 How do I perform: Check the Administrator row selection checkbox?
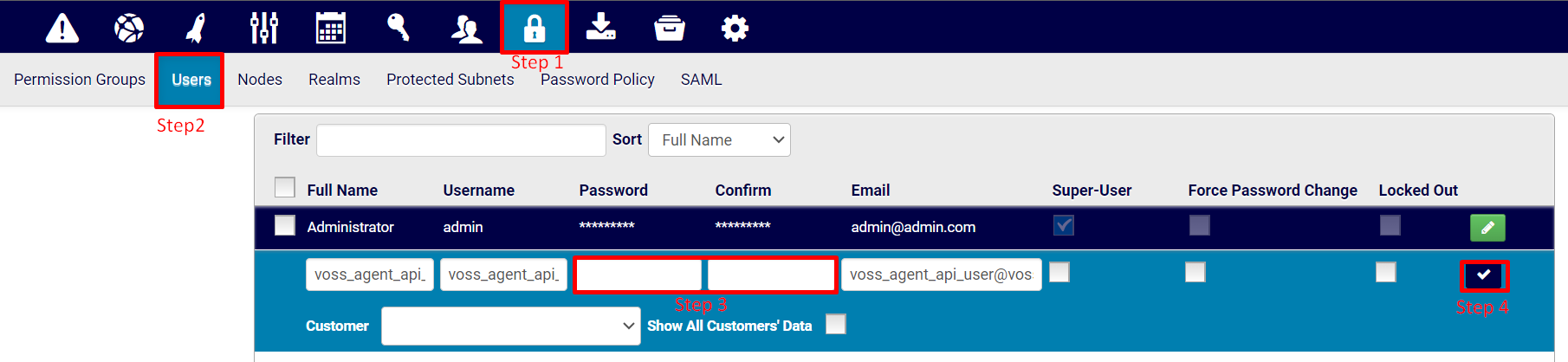coord(285,226)
